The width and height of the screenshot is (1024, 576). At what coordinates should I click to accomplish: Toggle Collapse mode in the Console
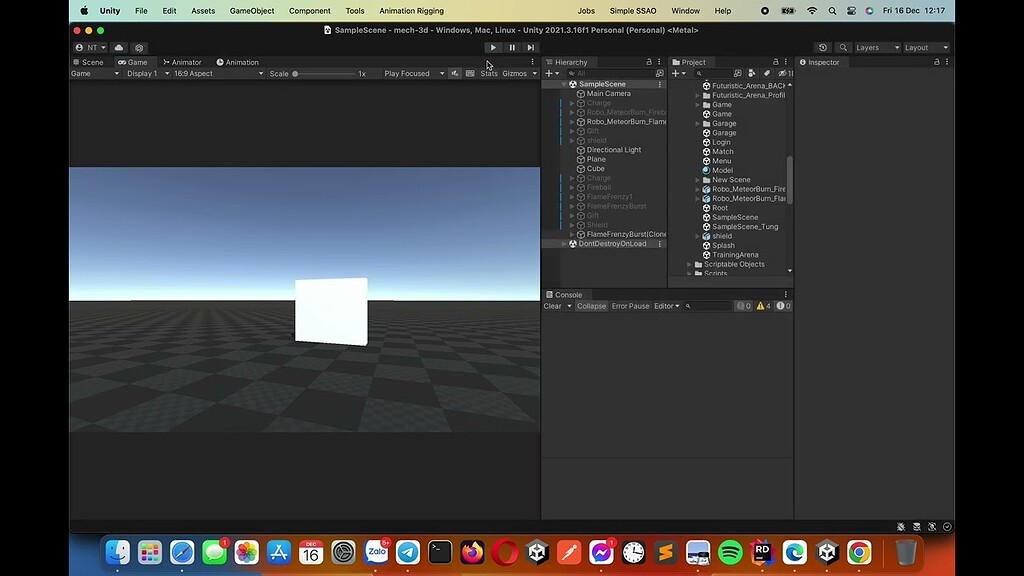coord(591,306)
